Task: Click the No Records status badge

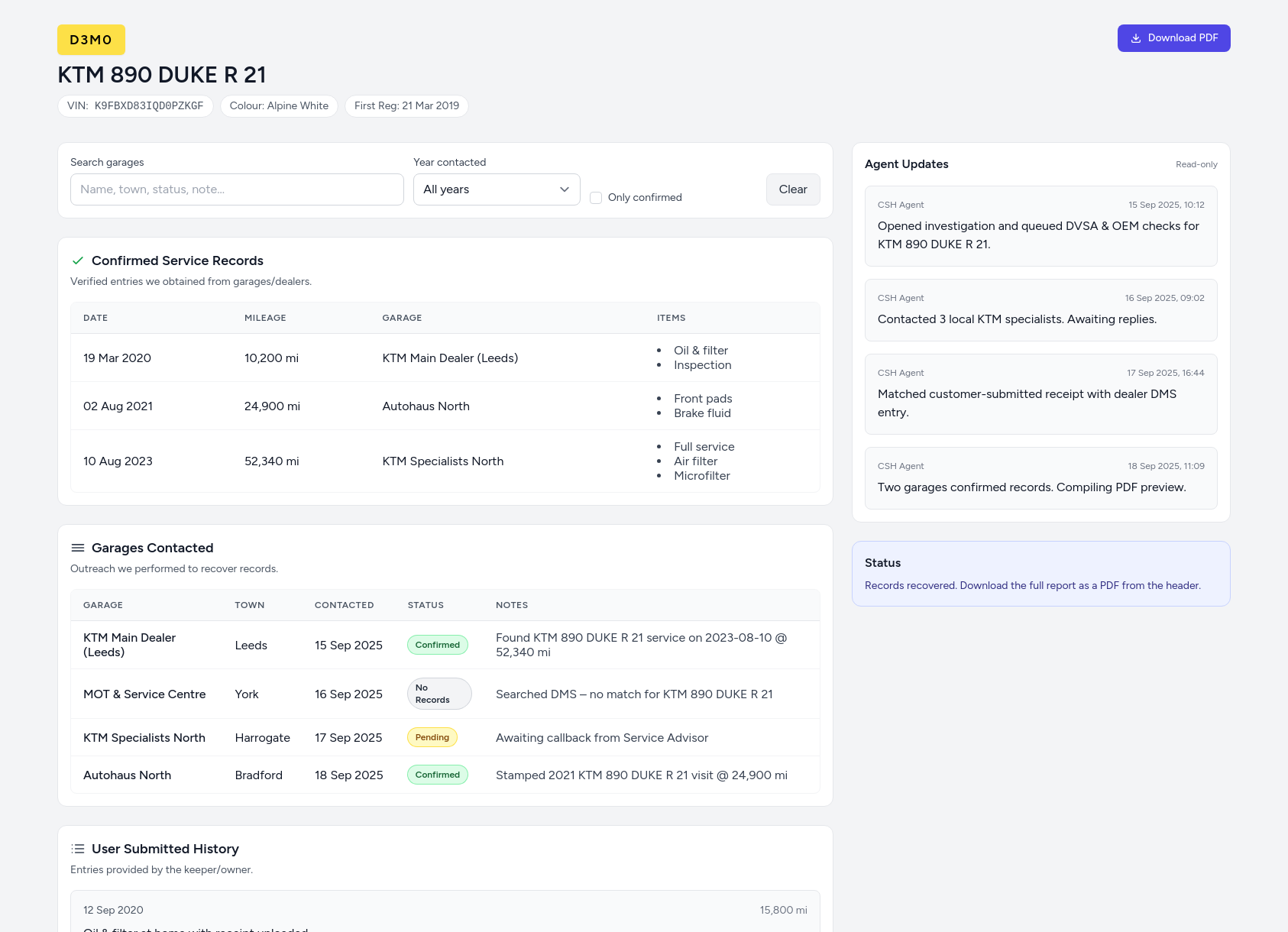Action: coord(439,694)
